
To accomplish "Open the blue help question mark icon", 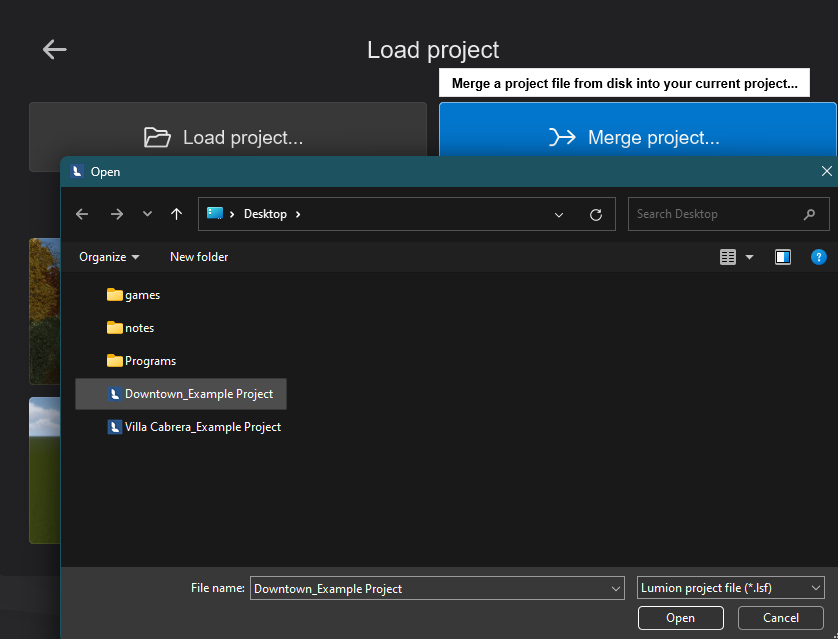I will pyautogui.click(x=818, y=257).
